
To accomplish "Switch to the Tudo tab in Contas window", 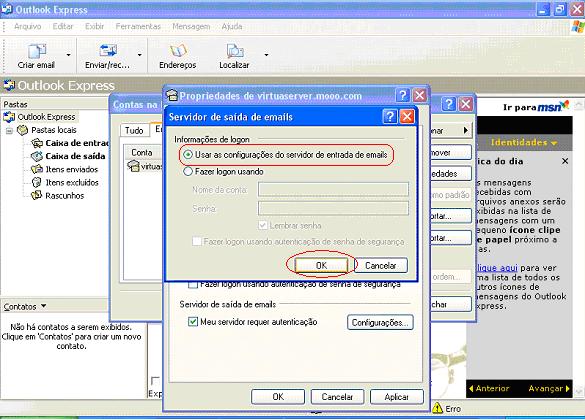I will (x=134, y=130).
